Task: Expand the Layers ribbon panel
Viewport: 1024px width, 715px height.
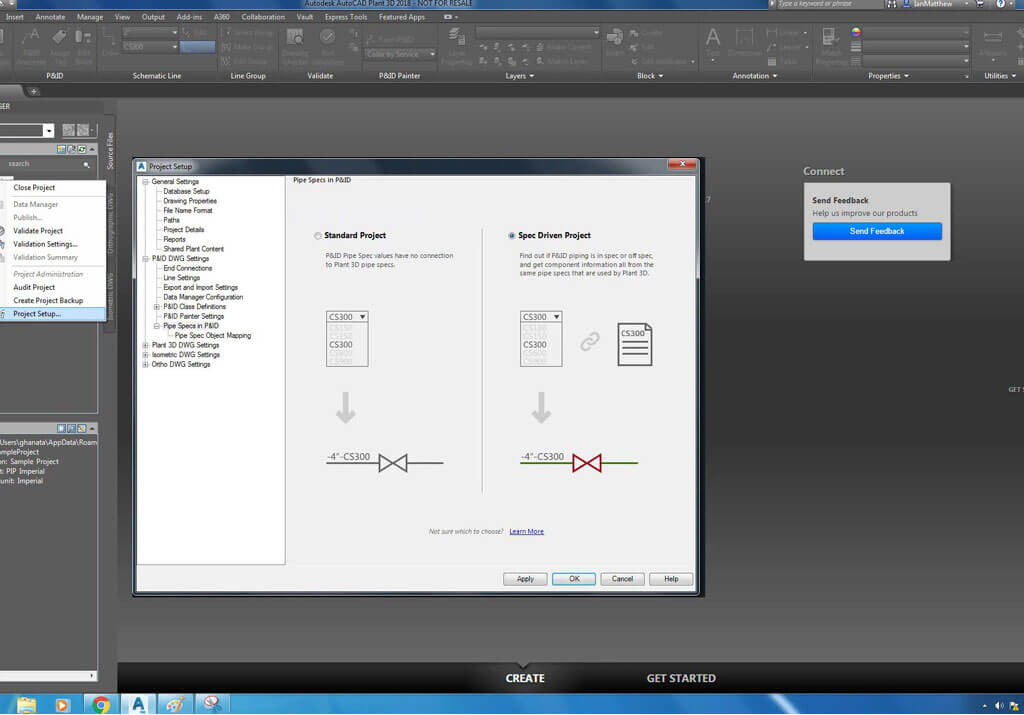Action: tap(519, 76)
